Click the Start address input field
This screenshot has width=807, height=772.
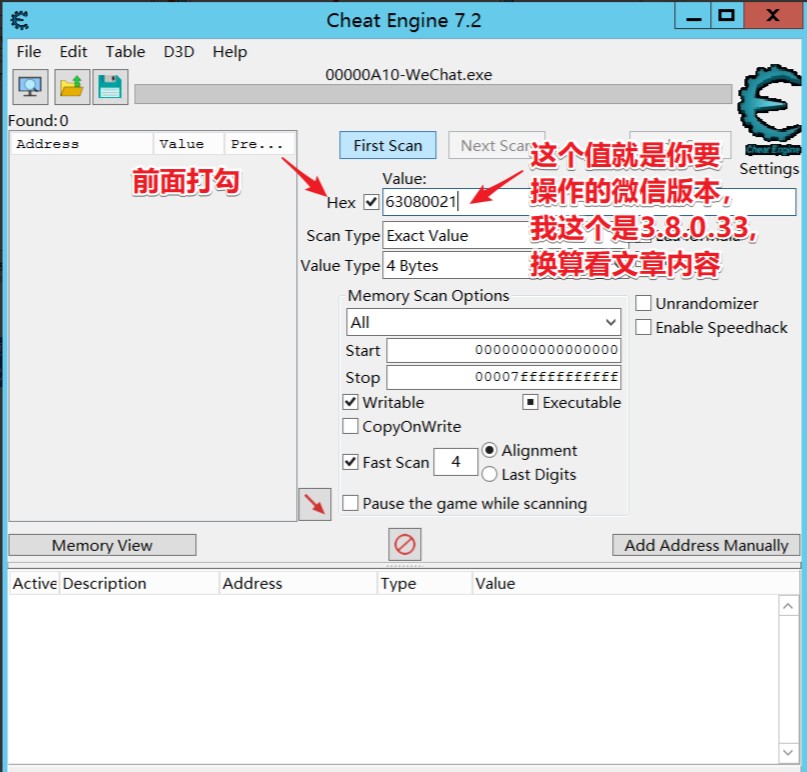pyautogui.click(x=503, y=350)
